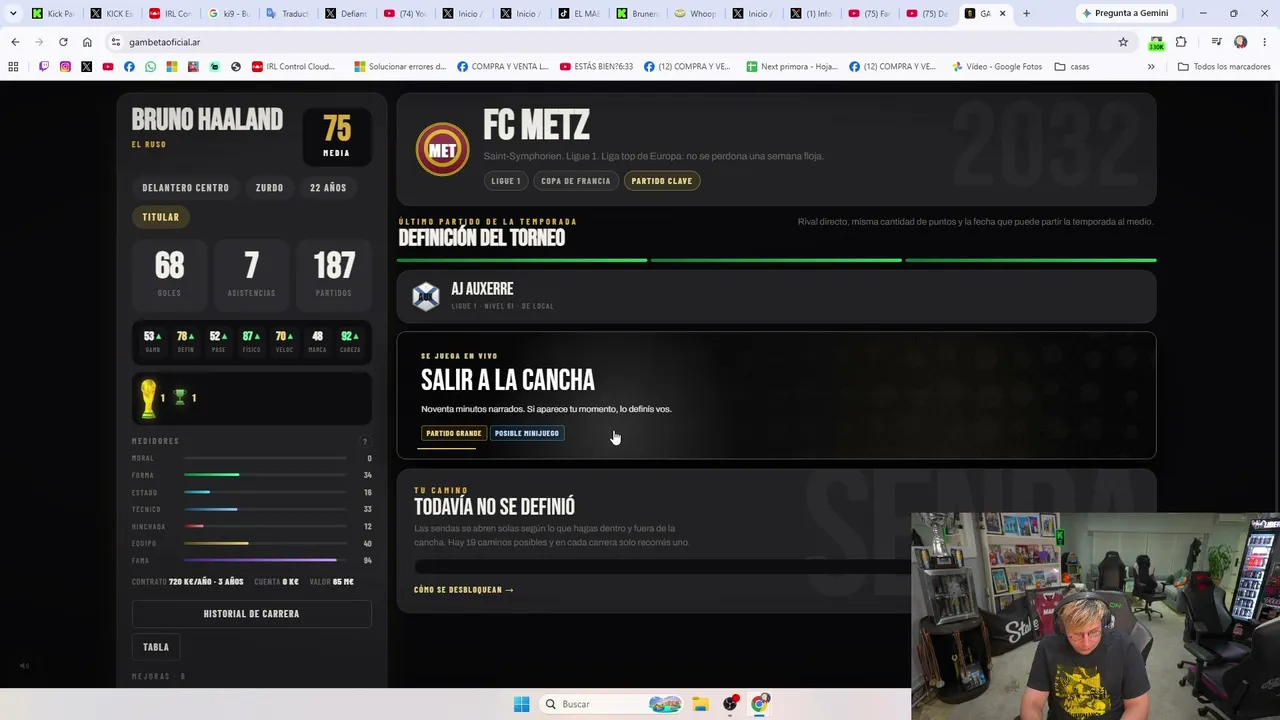
Task: Click the Delantero Centro position tag
Action: (x=186, y=188)
